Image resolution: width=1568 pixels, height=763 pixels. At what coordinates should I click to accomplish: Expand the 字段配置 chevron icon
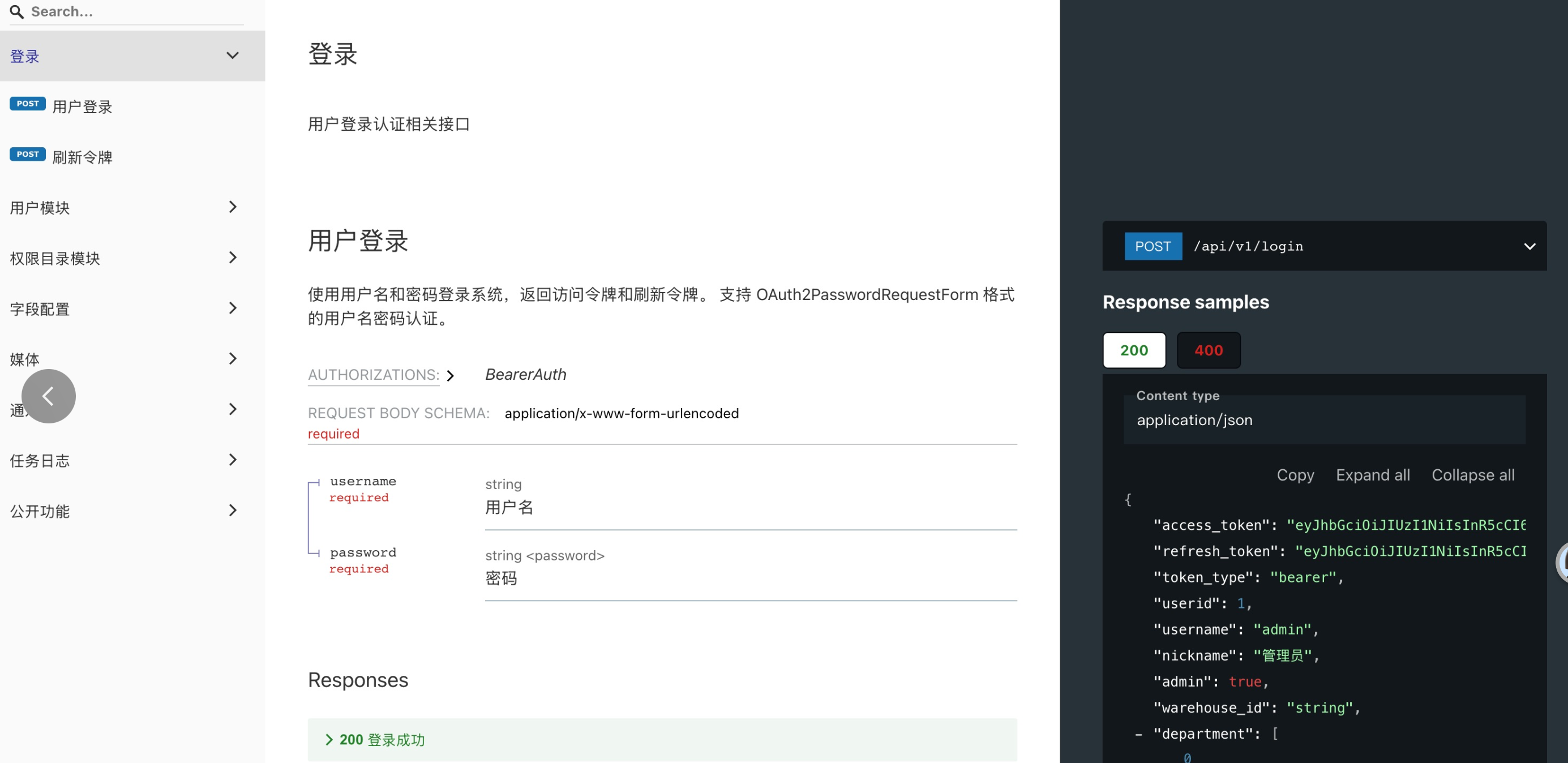[x=232, y=308]
